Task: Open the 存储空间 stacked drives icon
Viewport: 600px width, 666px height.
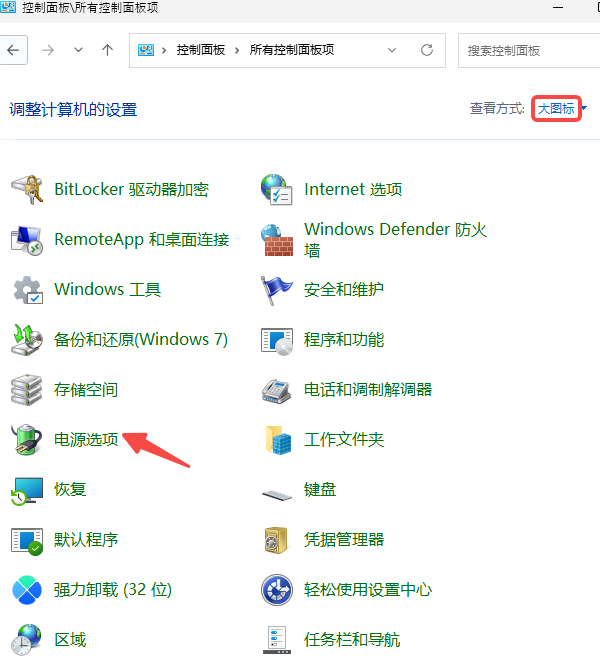Action: click(x=26, y=390)
